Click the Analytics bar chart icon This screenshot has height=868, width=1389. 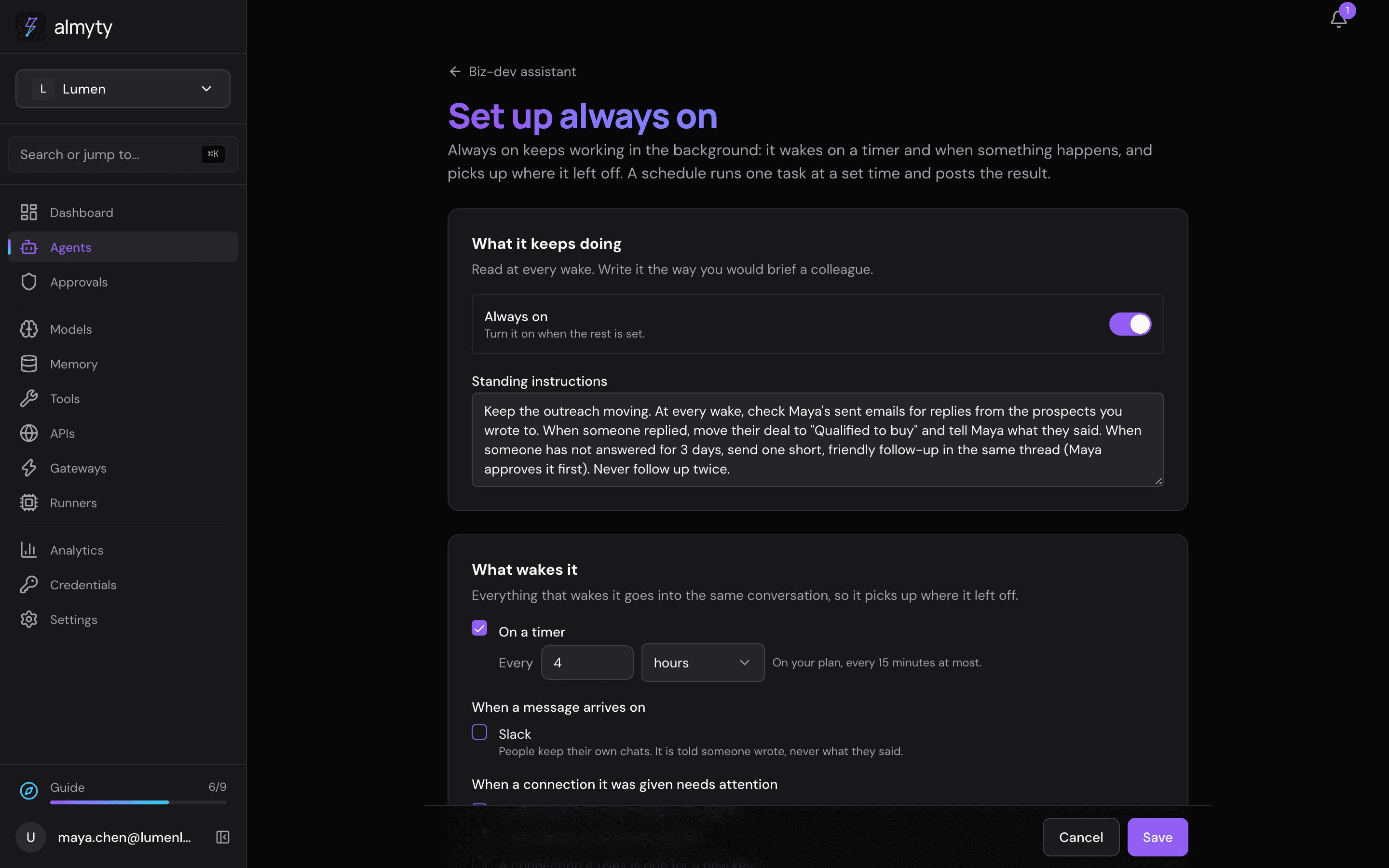coord(29,550)
